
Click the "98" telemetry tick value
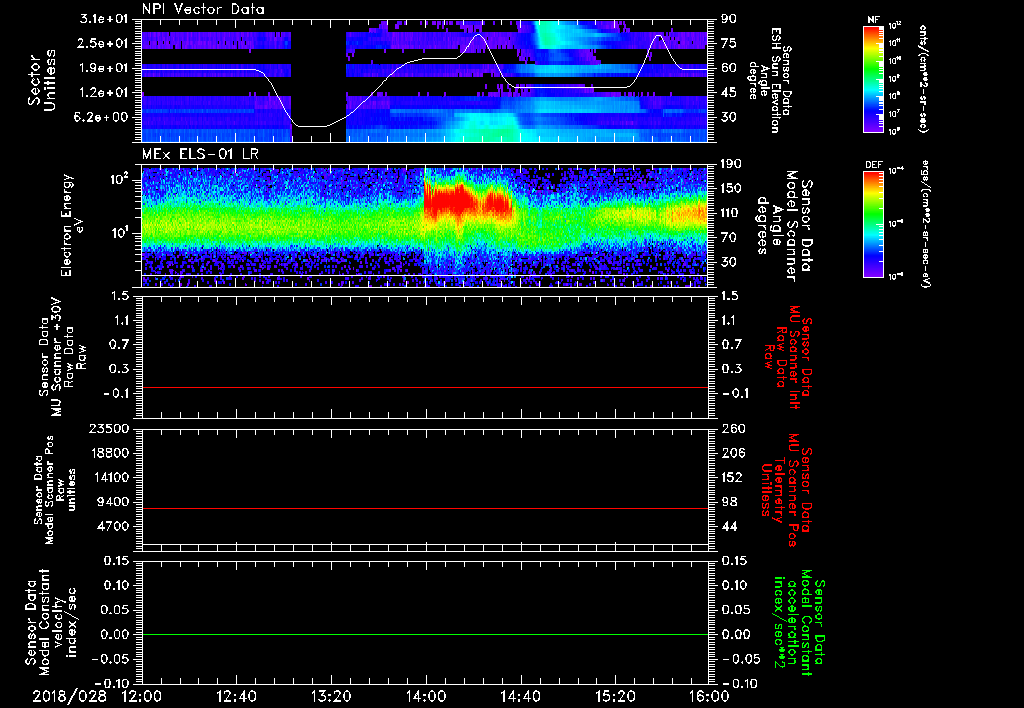tap(728, 502)
